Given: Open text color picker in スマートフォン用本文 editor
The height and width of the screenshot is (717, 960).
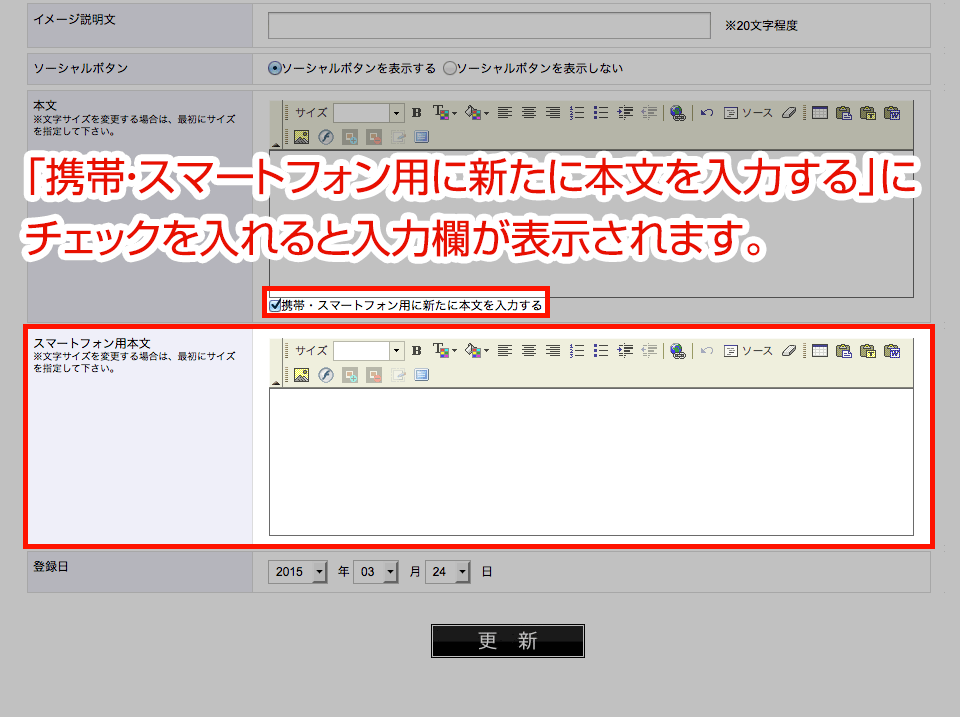Looking at the screenshot, I should pyautogui.click(x=444, y=351).
